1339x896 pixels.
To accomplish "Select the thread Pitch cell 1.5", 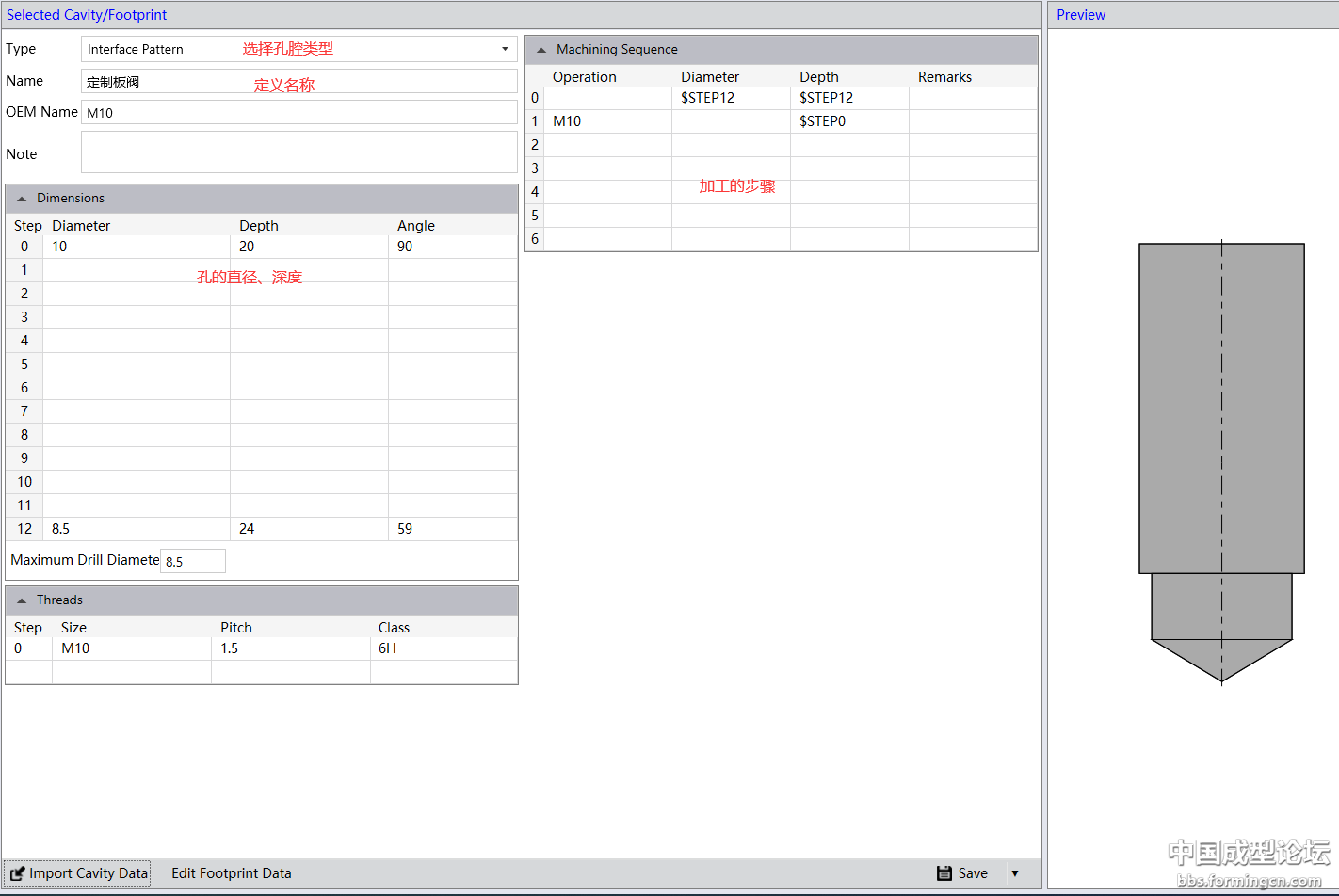I will tap(290, 648).
